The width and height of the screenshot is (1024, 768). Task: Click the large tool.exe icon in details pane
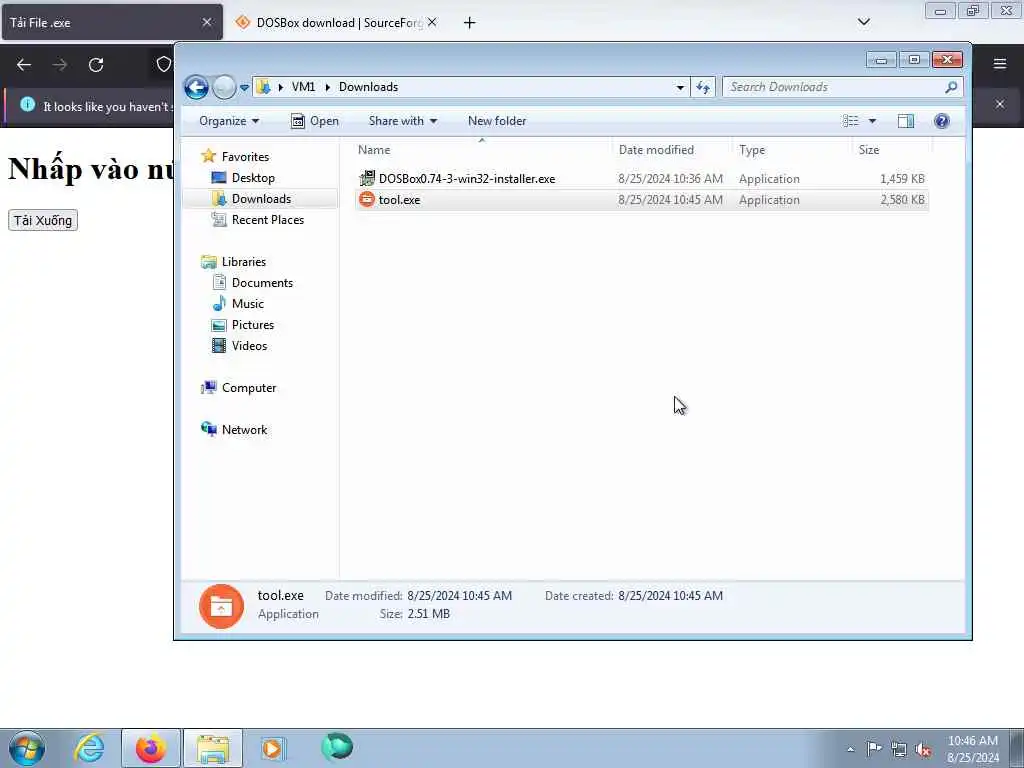[221, 606]
